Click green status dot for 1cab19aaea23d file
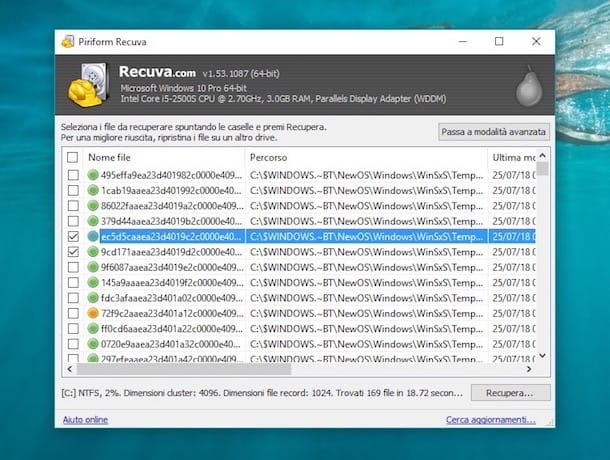 [x=93, y=190]
